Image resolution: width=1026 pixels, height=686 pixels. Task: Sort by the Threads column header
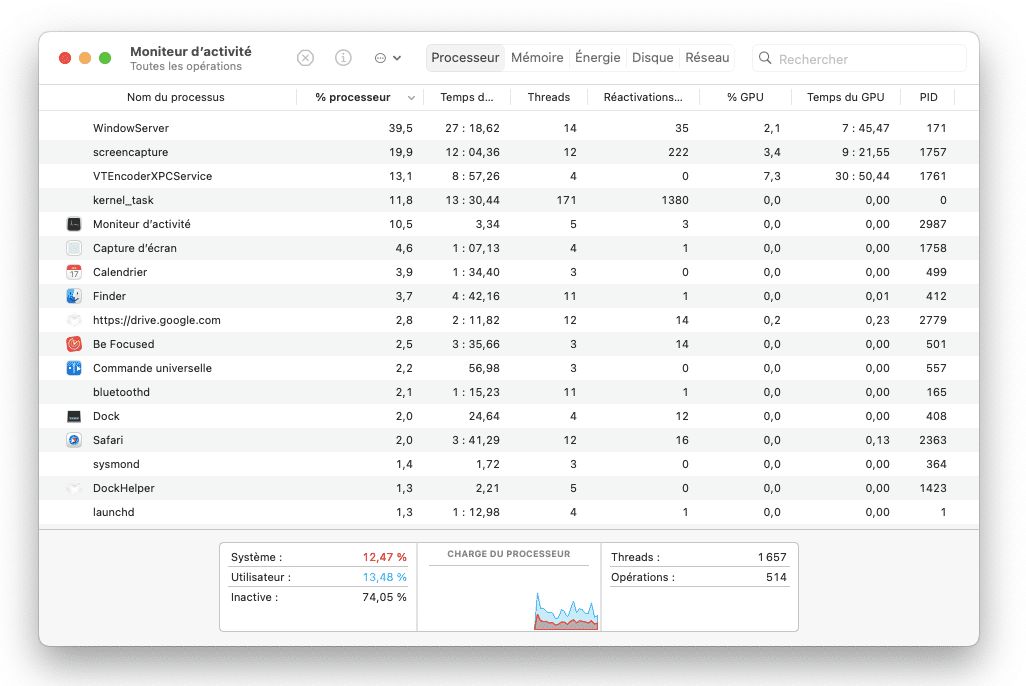548,97
